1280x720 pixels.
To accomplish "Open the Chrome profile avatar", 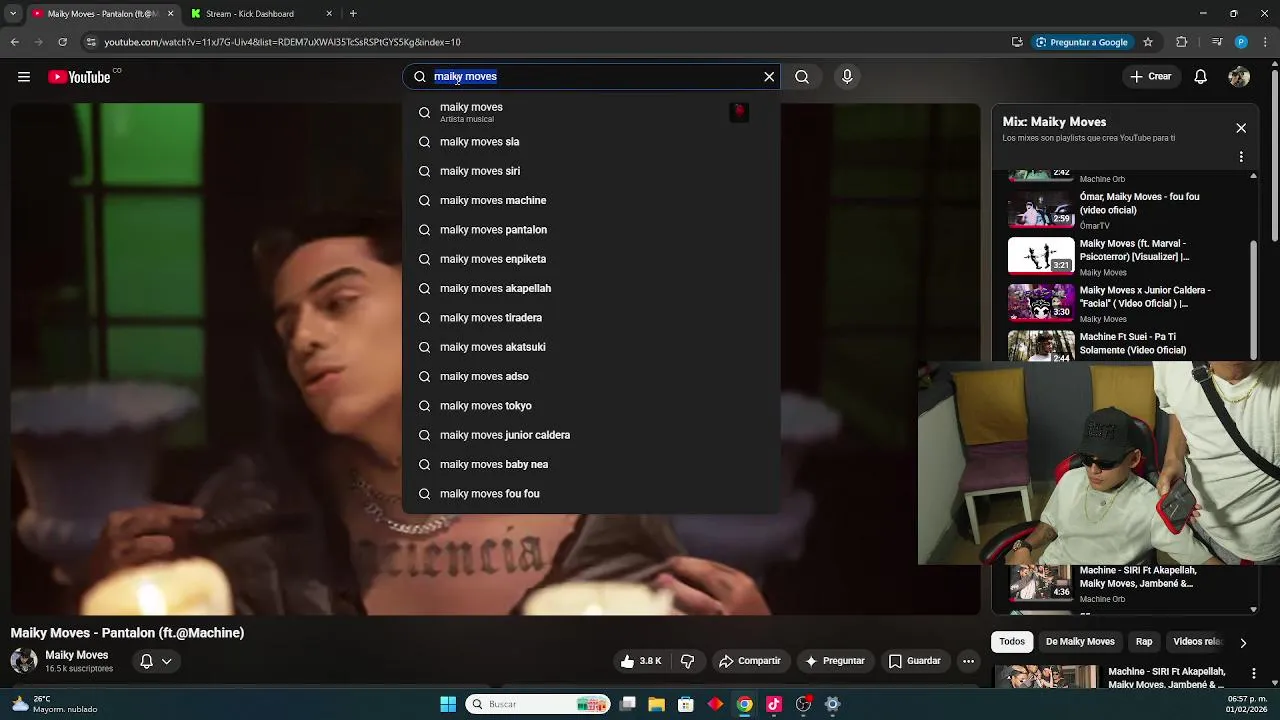I will point(1241,42).
